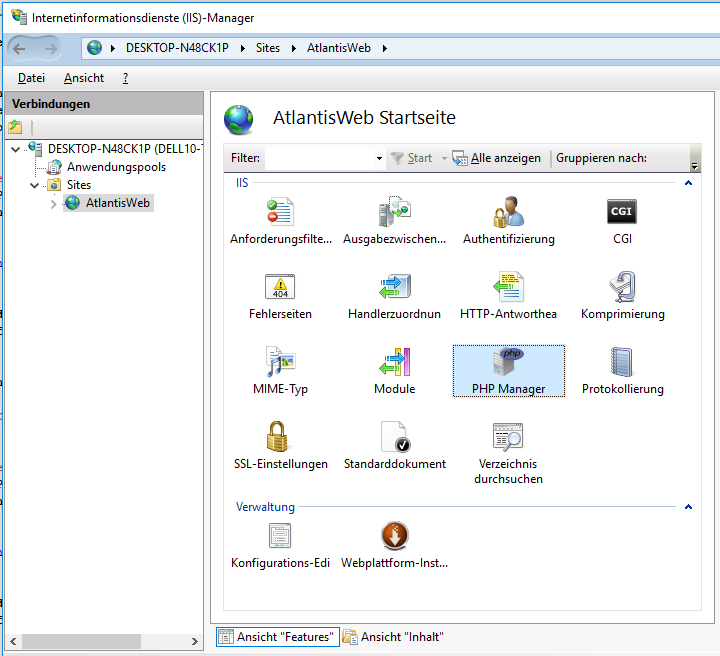Screen dimensions: 720x656
Task: Switch to Ansicht "Features" tab
Action: click(278, 637)
